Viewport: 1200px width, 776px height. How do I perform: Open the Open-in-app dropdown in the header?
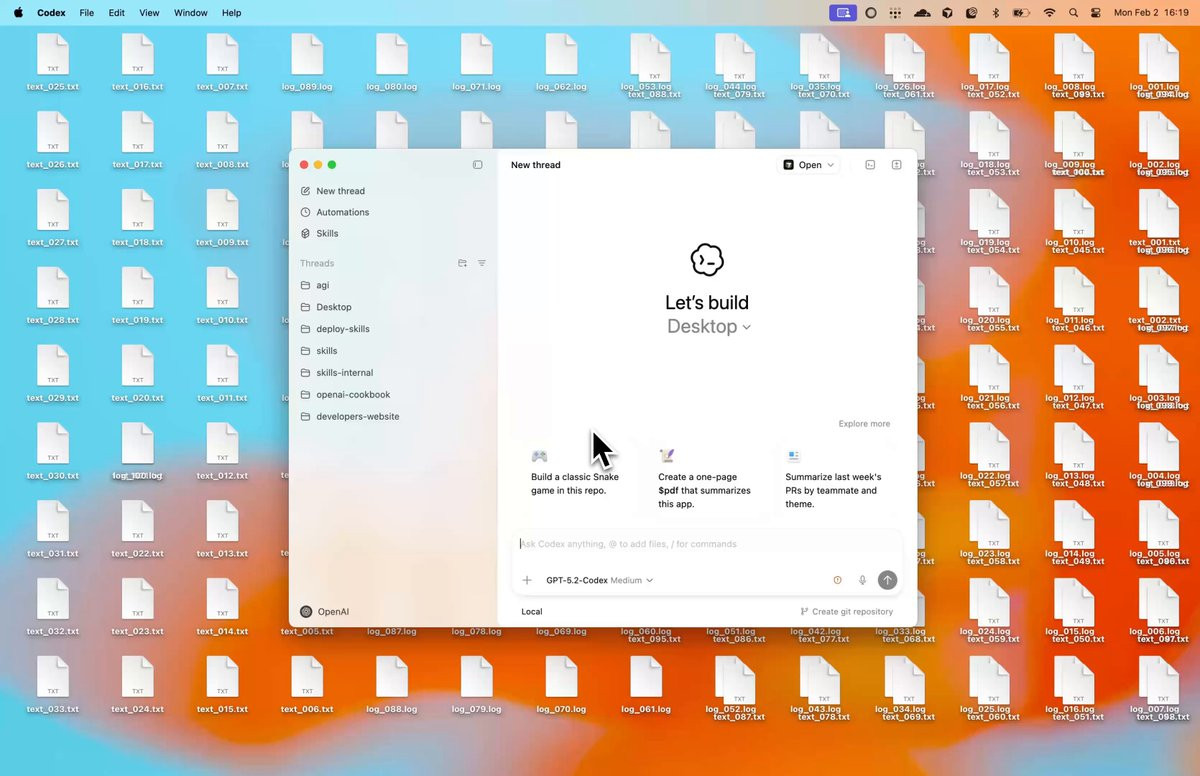[809, 165]
